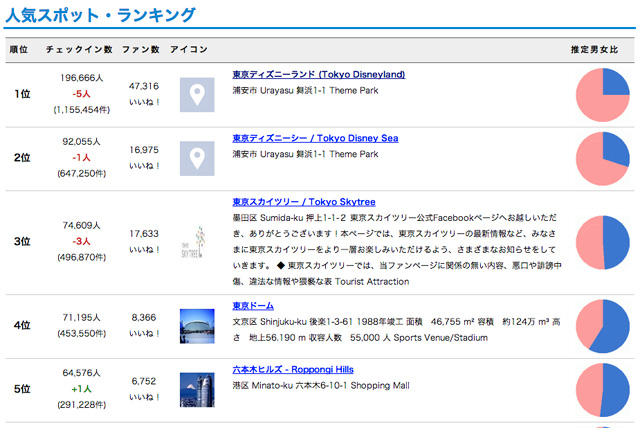This screenshot has width=640, height=428.
Task: Click the +1人 change value
Action: tap(81, 389)
